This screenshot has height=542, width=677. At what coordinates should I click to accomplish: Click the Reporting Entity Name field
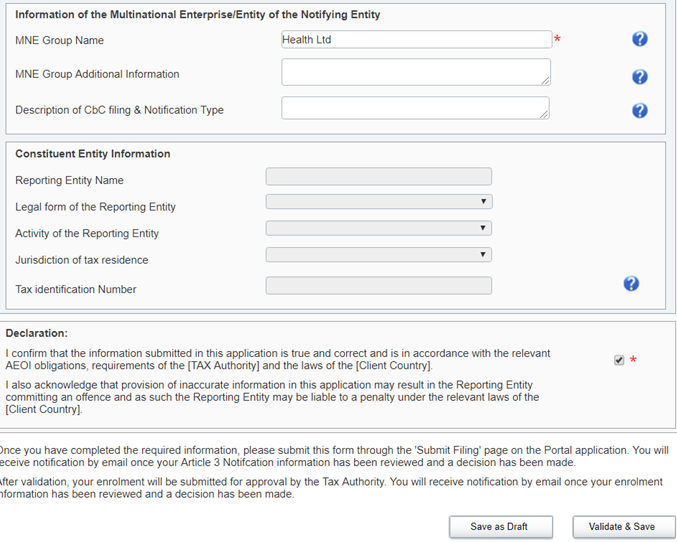click(x=379, y=177)
